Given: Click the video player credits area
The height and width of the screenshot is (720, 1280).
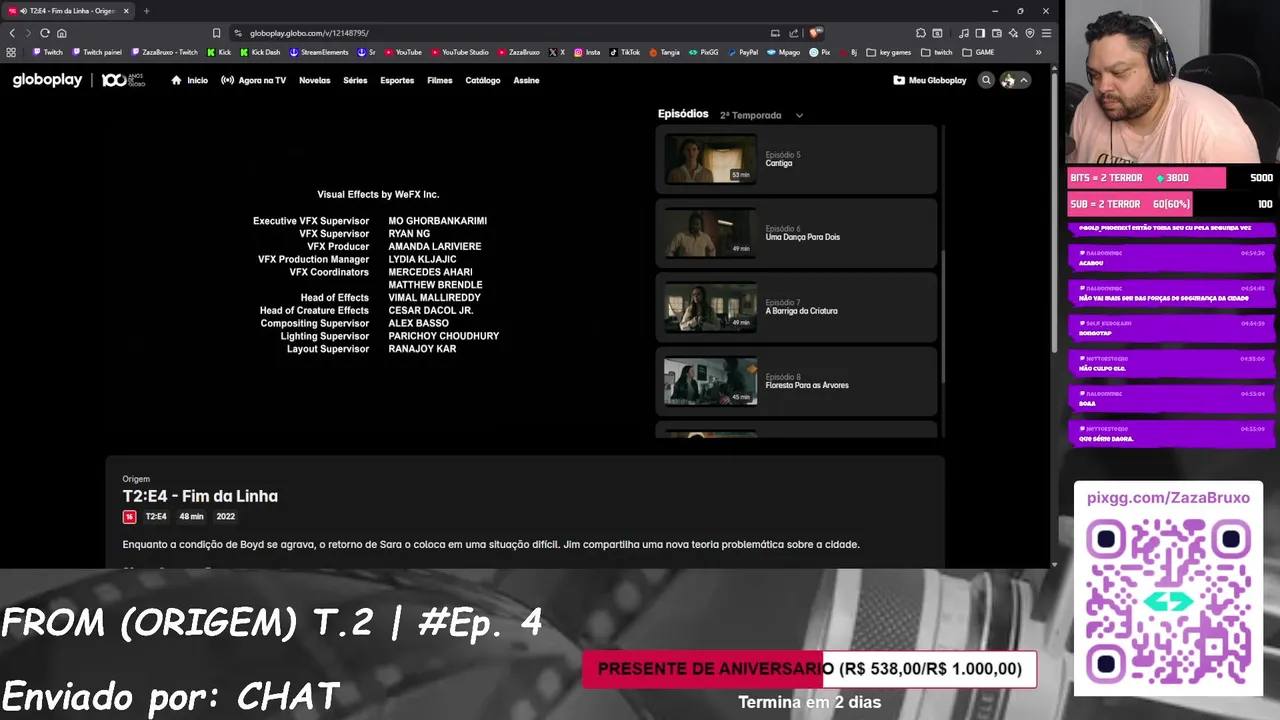Looking at the screenshot, I should tap(376, 272).
